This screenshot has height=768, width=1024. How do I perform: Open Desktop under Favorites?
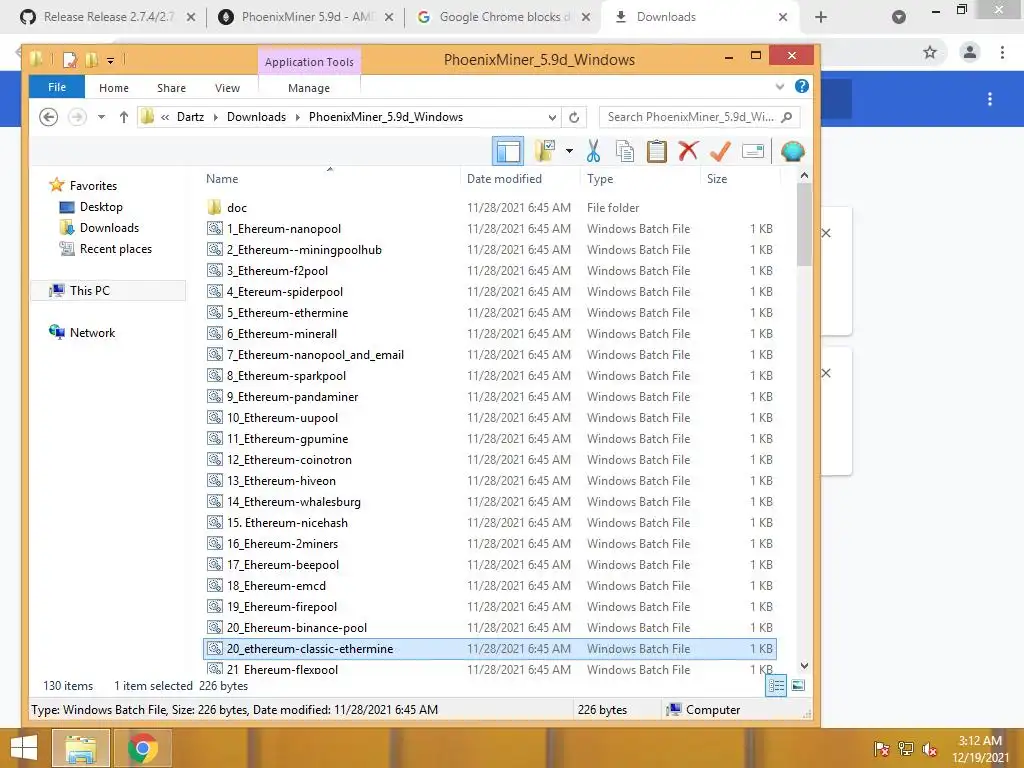pos(101,207)
